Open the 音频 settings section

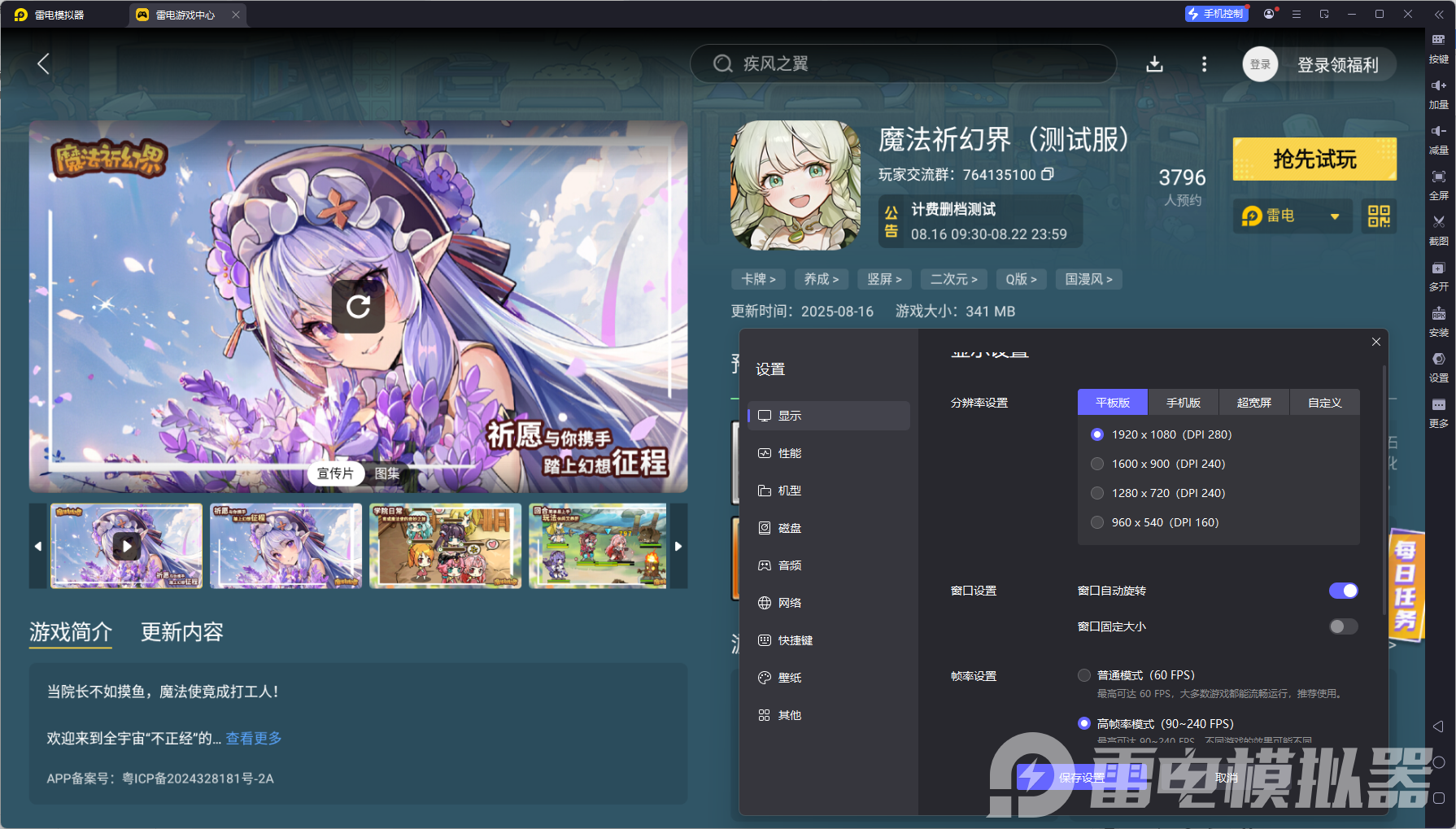coord(790,565)
